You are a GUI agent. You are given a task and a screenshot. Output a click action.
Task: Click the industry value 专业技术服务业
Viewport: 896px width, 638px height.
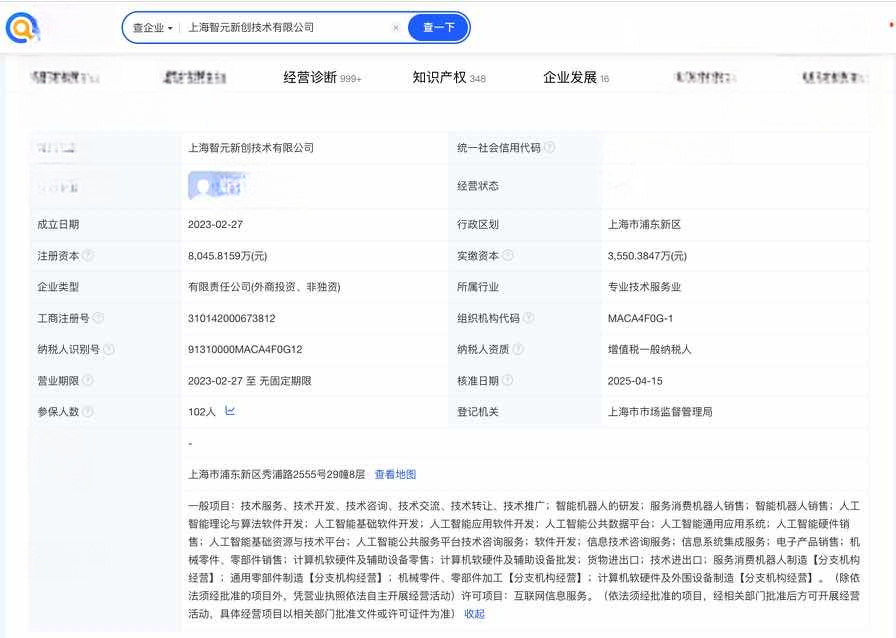645,287
